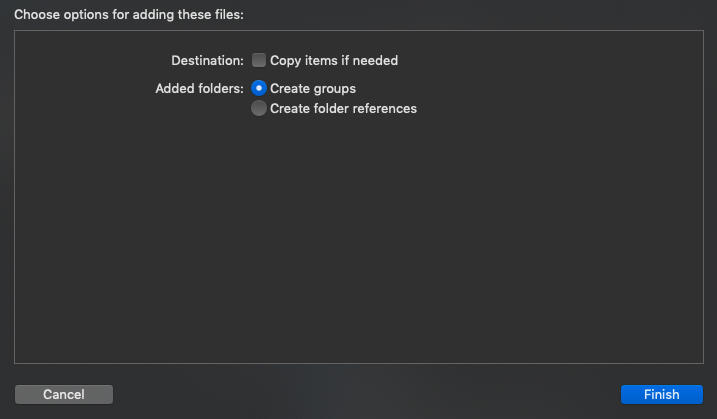Image resolution: width=717 pixels, height=419 pixels.
Task: Click the 'Copy items if needed' label text
Action: (x=334, y=60)
